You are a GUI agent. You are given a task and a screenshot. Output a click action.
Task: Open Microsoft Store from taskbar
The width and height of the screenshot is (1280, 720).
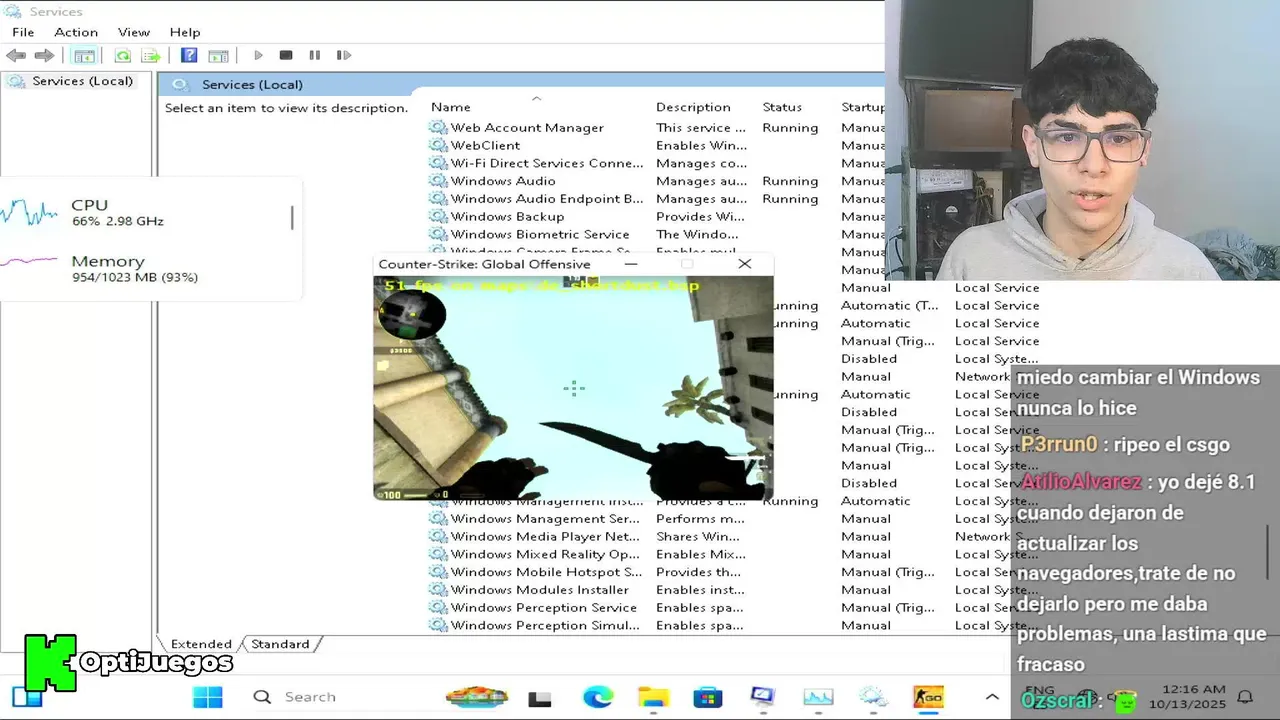tap(708, 697)
